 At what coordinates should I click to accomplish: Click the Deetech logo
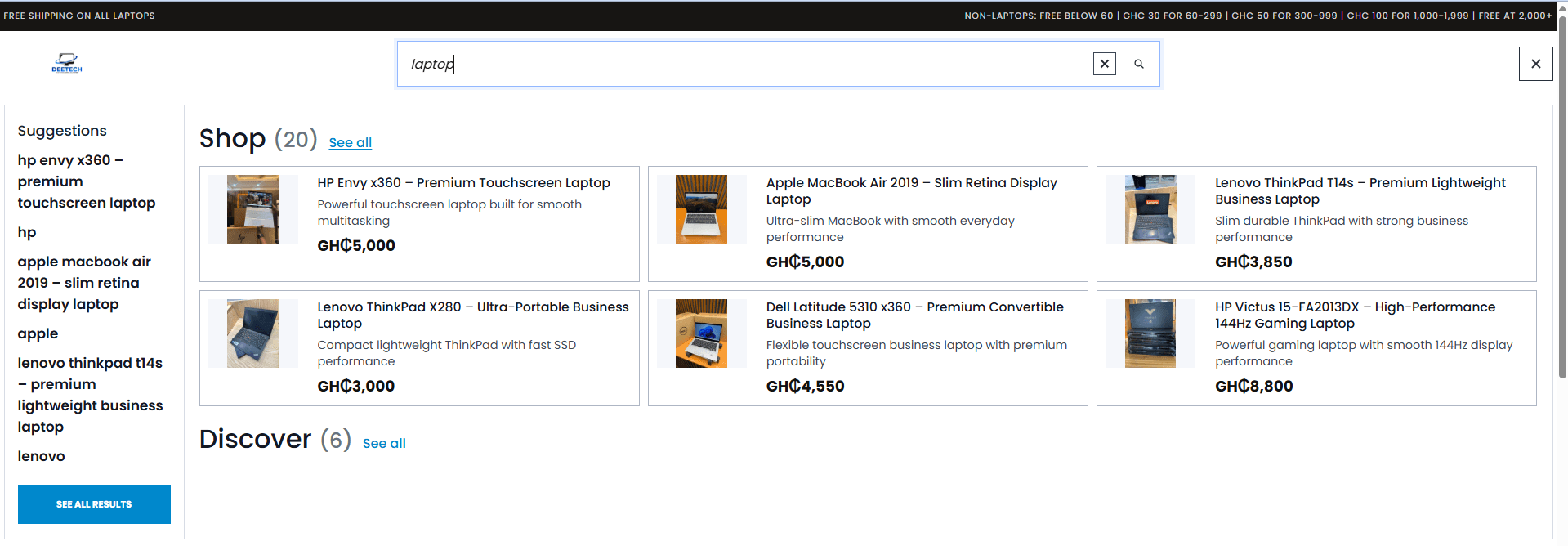67,63
